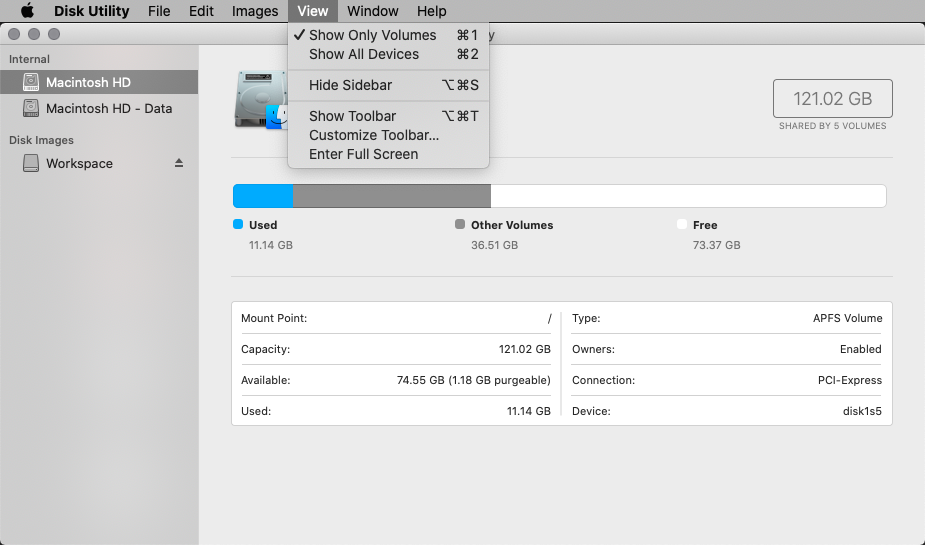Image resolution: width=925 pixels, height=545 pixels.
Task: Select Macintosh HD - Data volume
Action: click(99, 108)
